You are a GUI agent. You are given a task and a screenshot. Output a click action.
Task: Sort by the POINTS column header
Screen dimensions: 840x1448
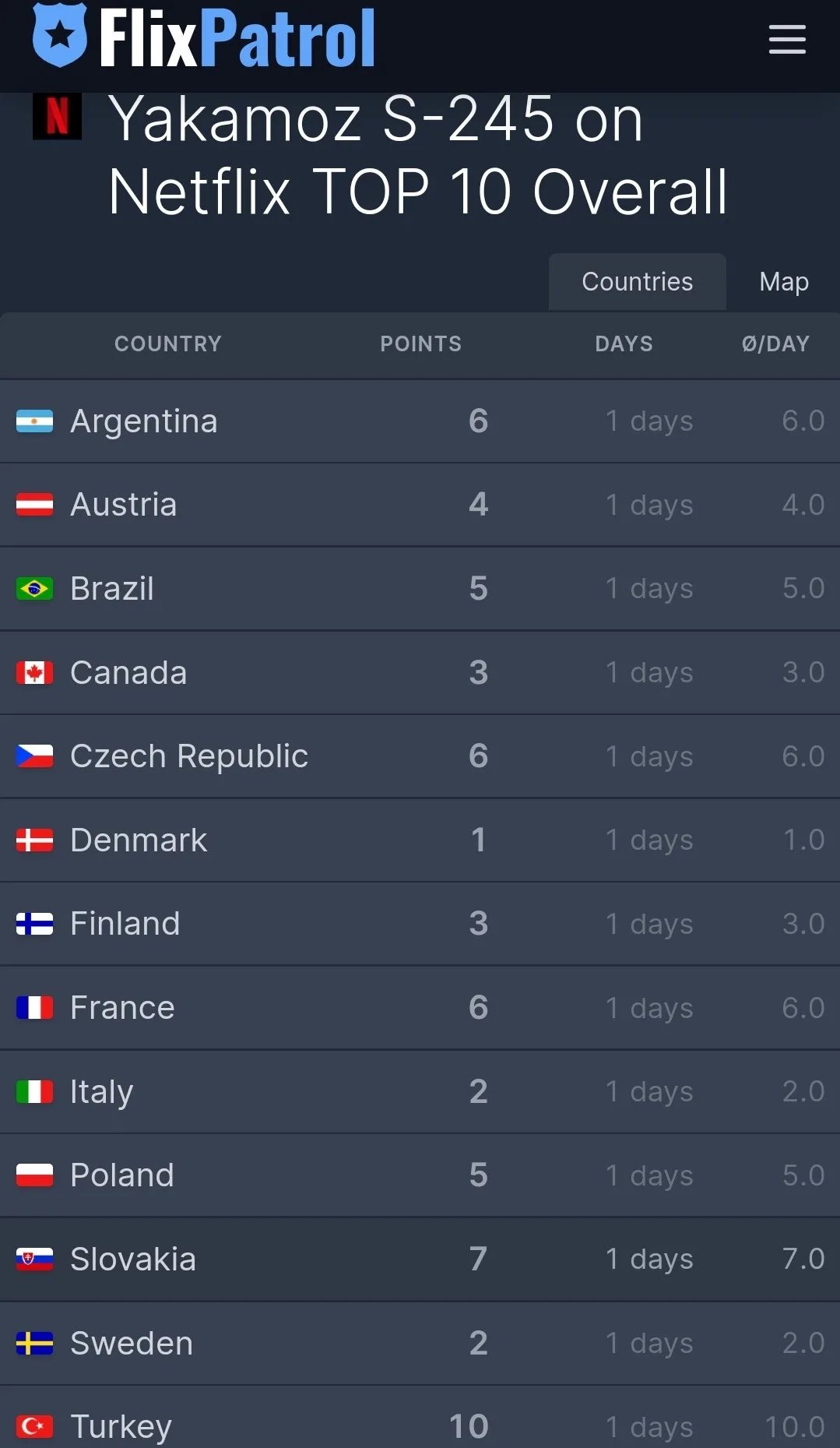(421, 344)
